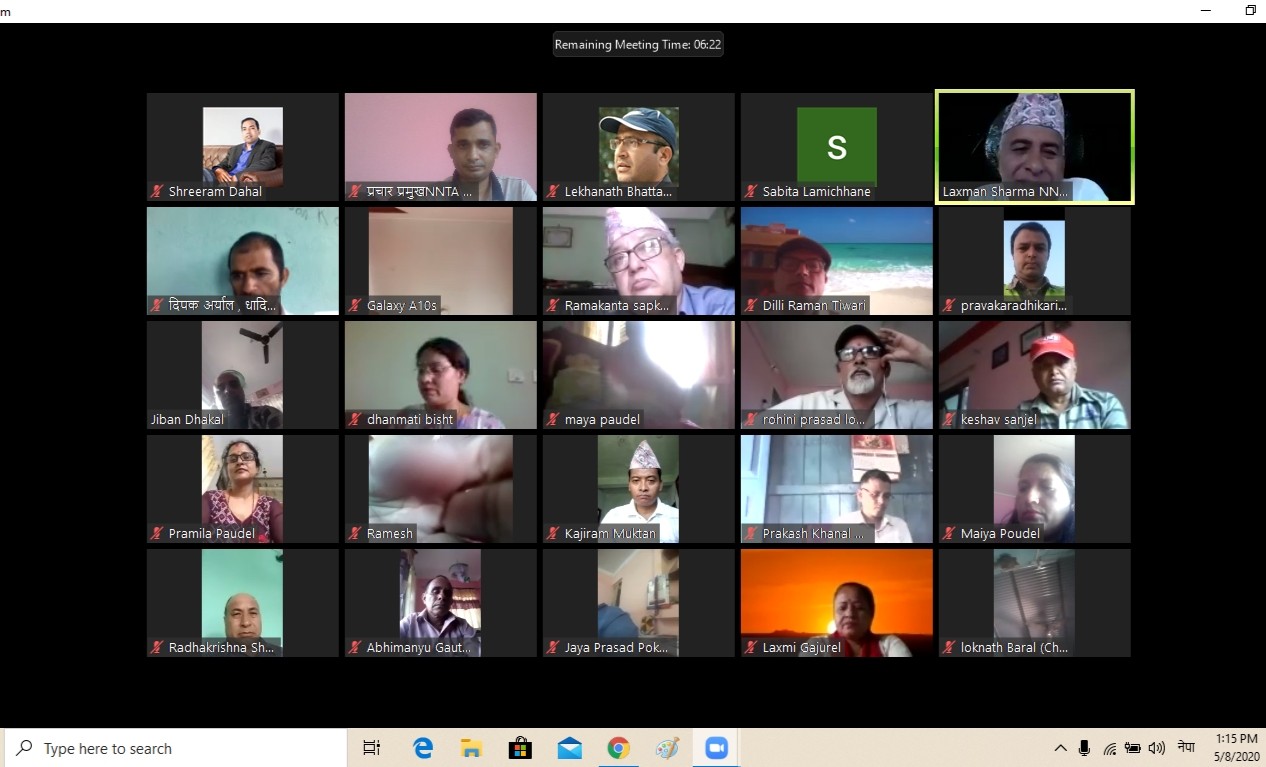Open the volume control in system tray
The height and width of the screenshot is (767, 1266).
[1157, 748]
